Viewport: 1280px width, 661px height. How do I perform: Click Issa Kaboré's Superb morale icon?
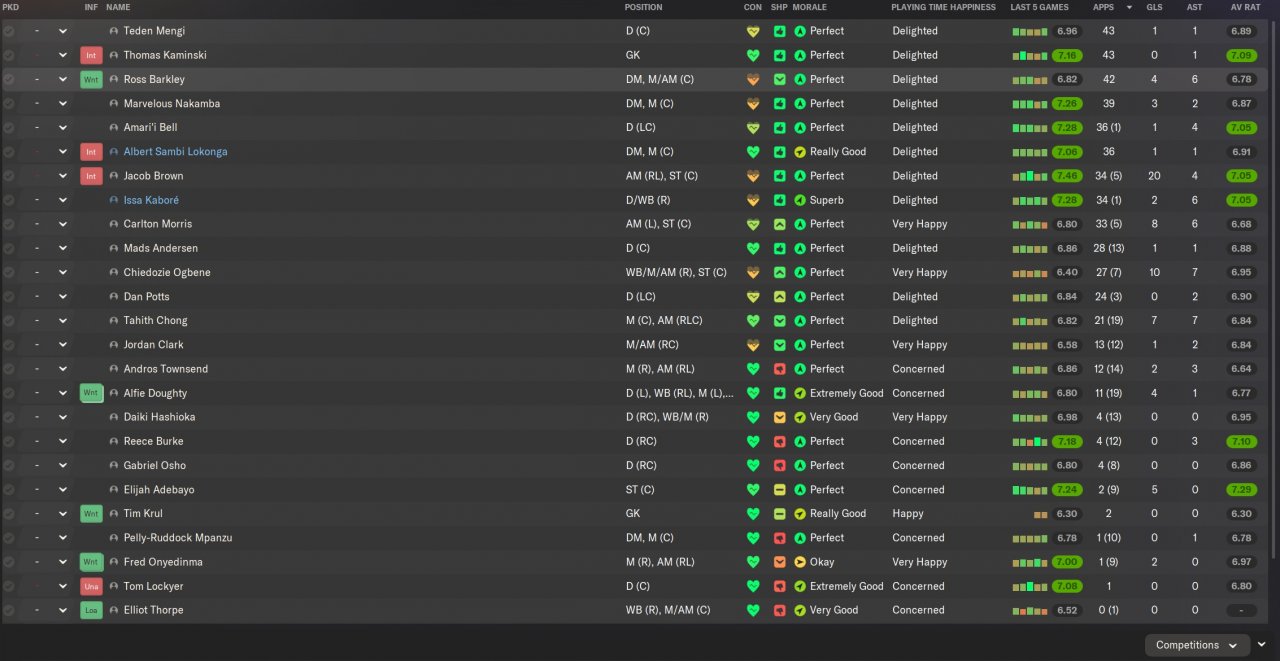coord(800,200)
